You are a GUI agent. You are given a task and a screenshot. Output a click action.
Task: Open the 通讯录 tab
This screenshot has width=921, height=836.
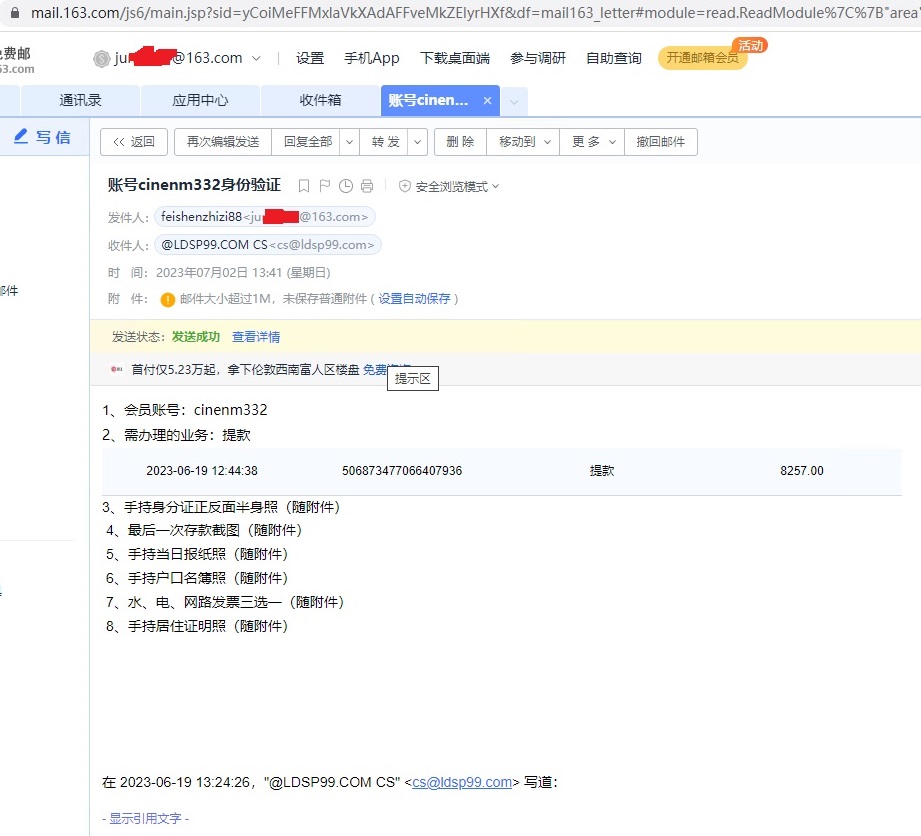(x=80, y=101)
